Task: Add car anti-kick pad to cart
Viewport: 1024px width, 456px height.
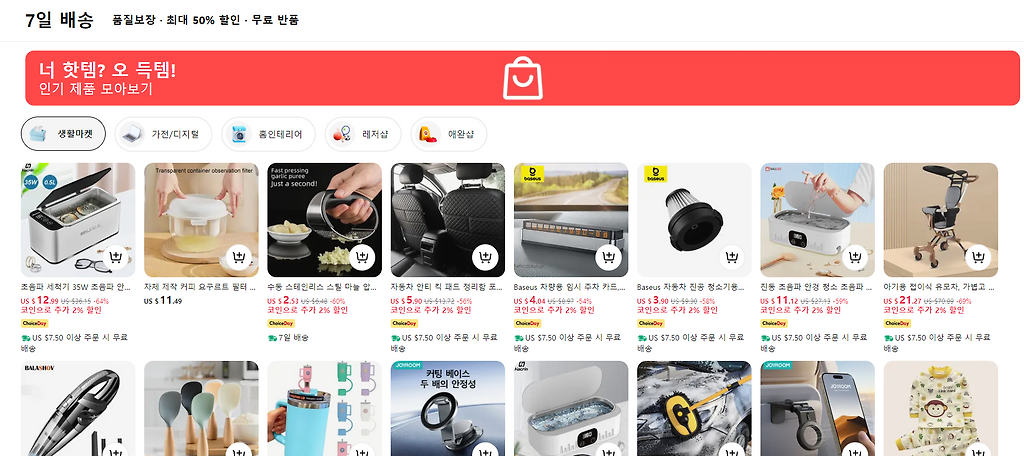Action: (485, 257)
